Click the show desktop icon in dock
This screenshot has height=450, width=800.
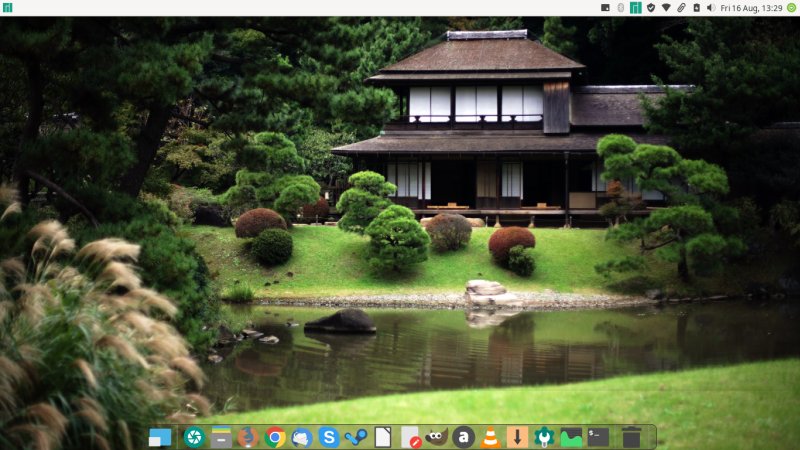(160, 437)
